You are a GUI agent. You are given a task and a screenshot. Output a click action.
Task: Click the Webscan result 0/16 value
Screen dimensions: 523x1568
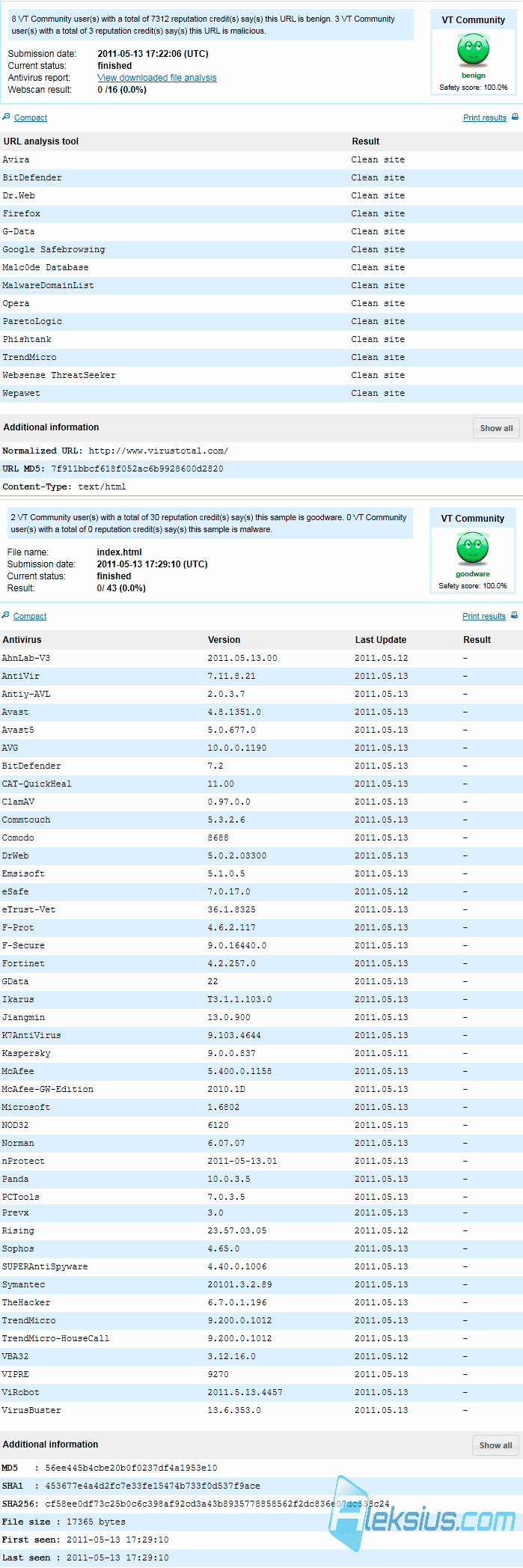point(122,90)
